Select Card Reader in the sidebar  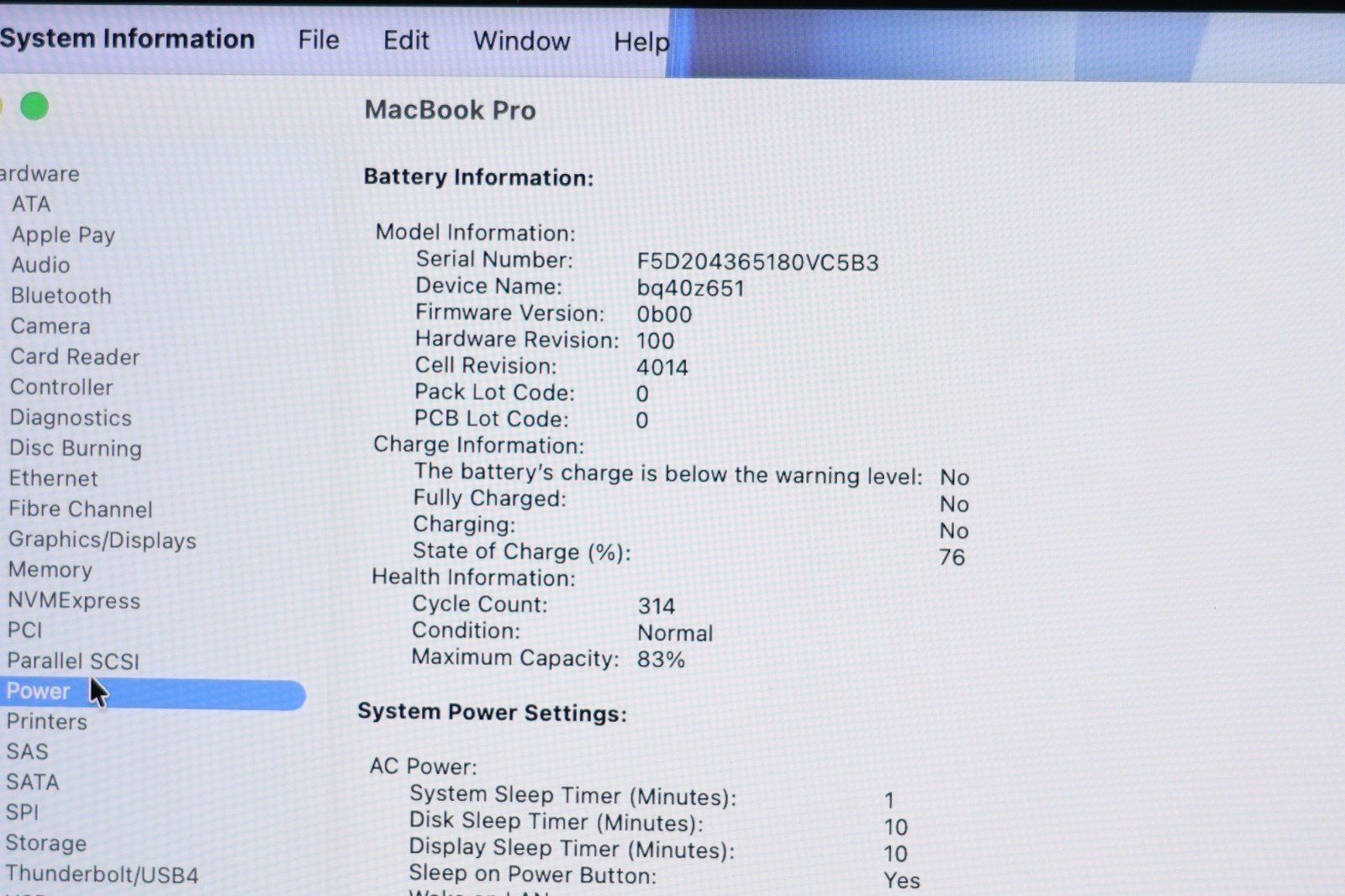coord(75,357)
